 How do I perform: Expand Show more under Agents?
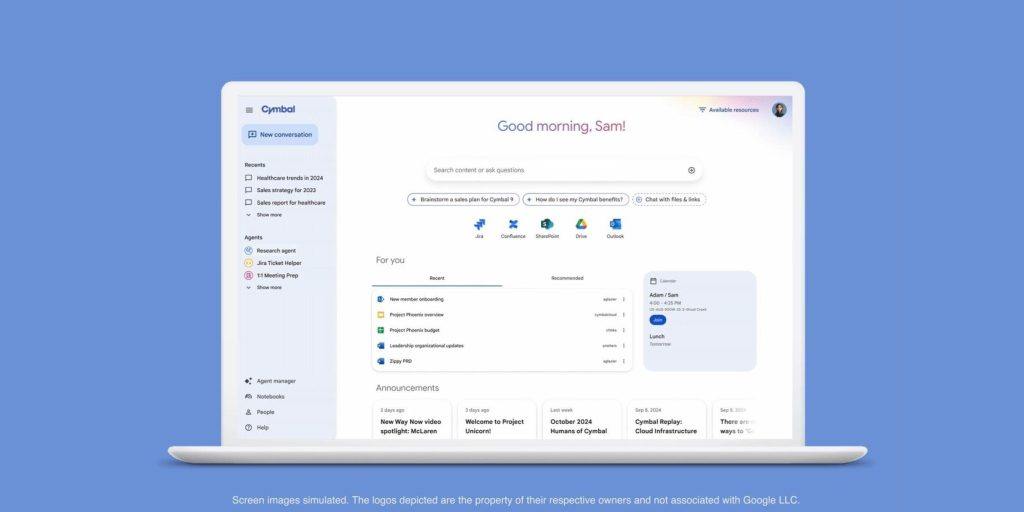click(x=264, y=287)
